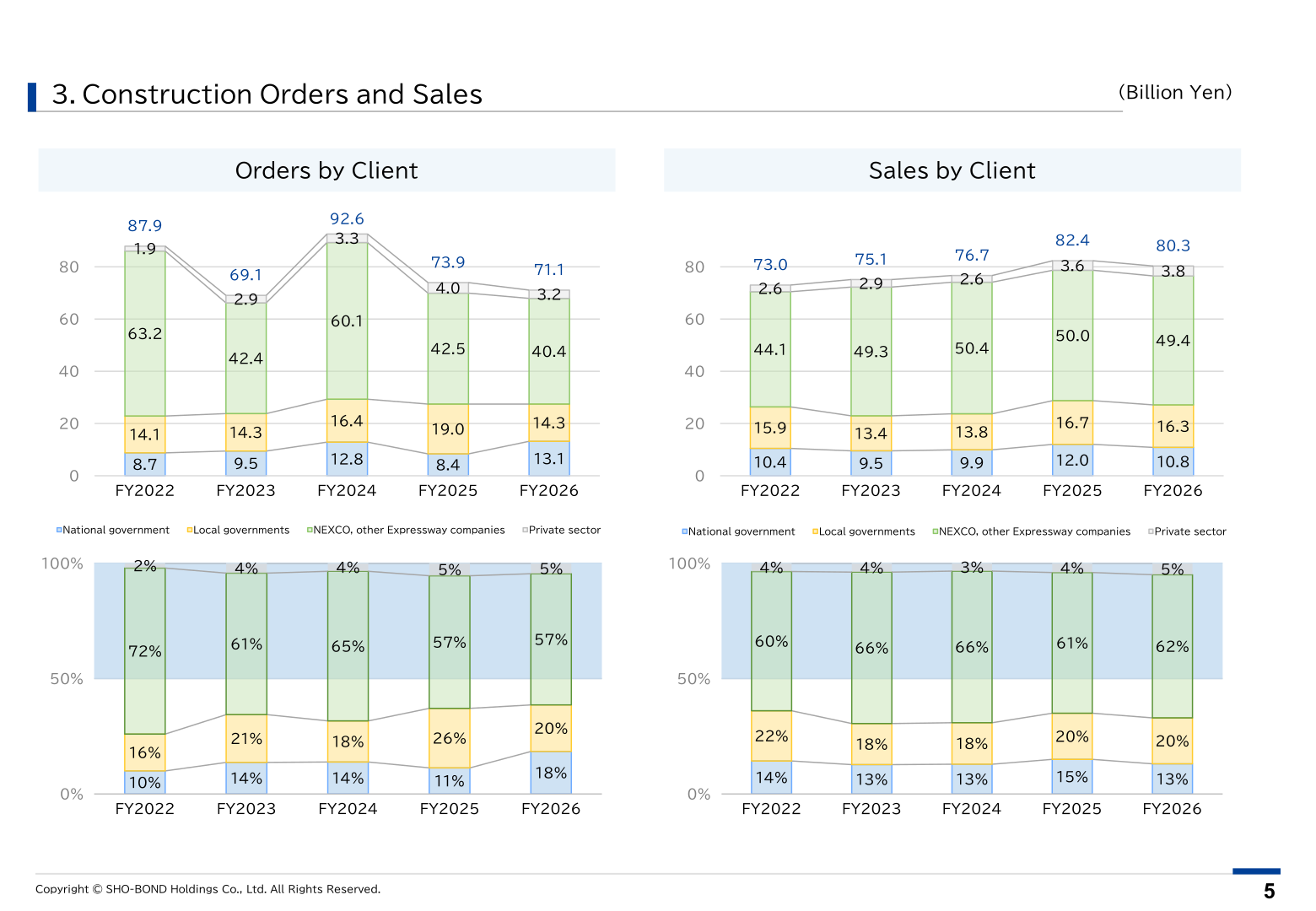
Task: Click the 72% share in the FY2022 orders bar
Action: coord(145,652)
